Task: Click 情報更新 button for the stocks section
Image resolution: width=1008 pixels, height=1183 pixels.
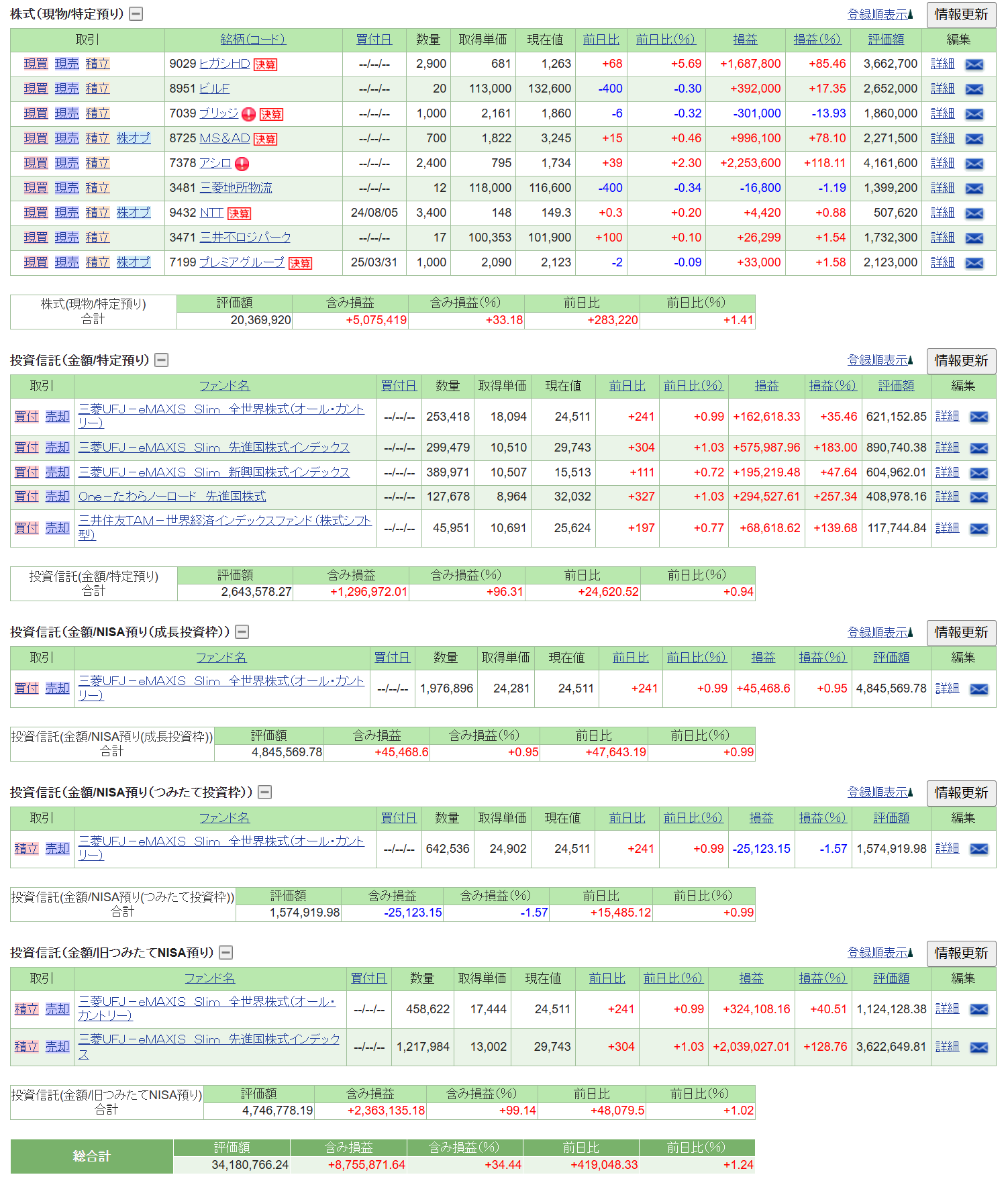Action: (x=961, y=15)
